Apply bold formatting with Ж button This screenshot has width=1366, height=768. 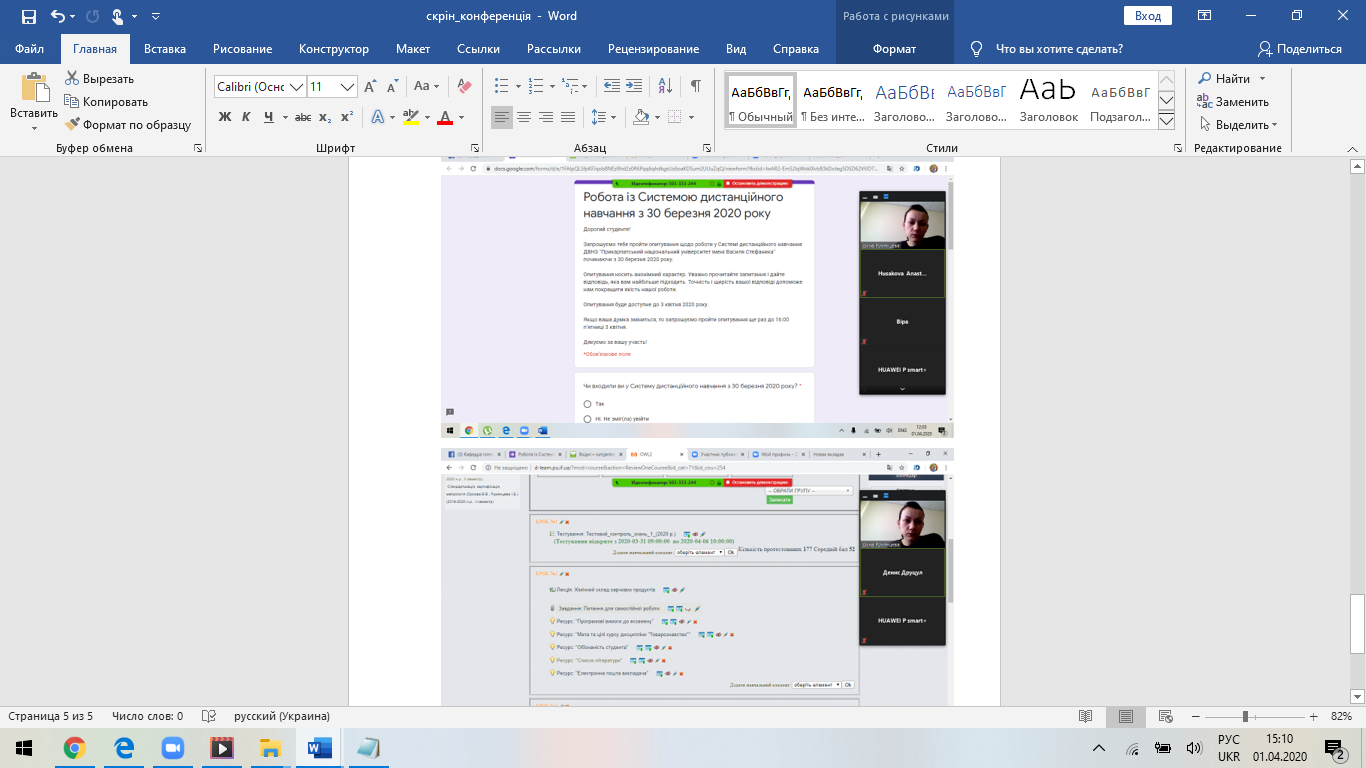coord(224,117)
